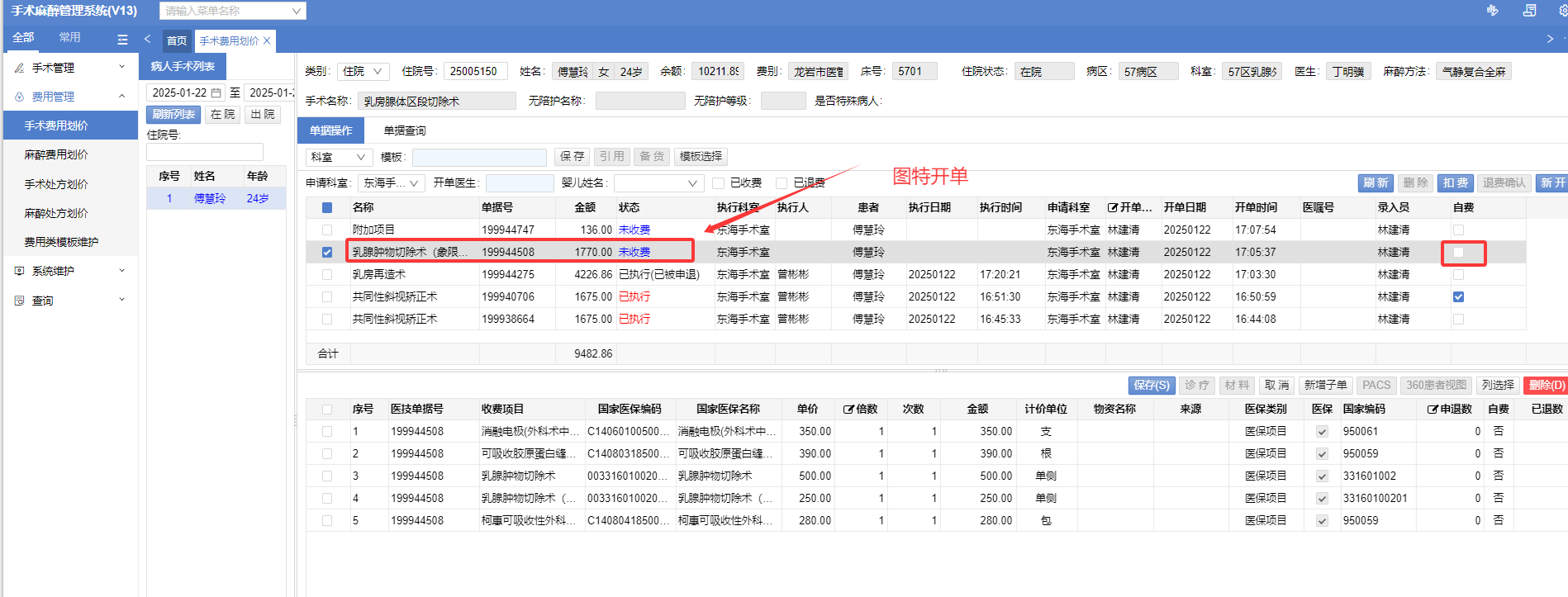
Task: Click the red 删除(D) button
Action: (1547, 386)
